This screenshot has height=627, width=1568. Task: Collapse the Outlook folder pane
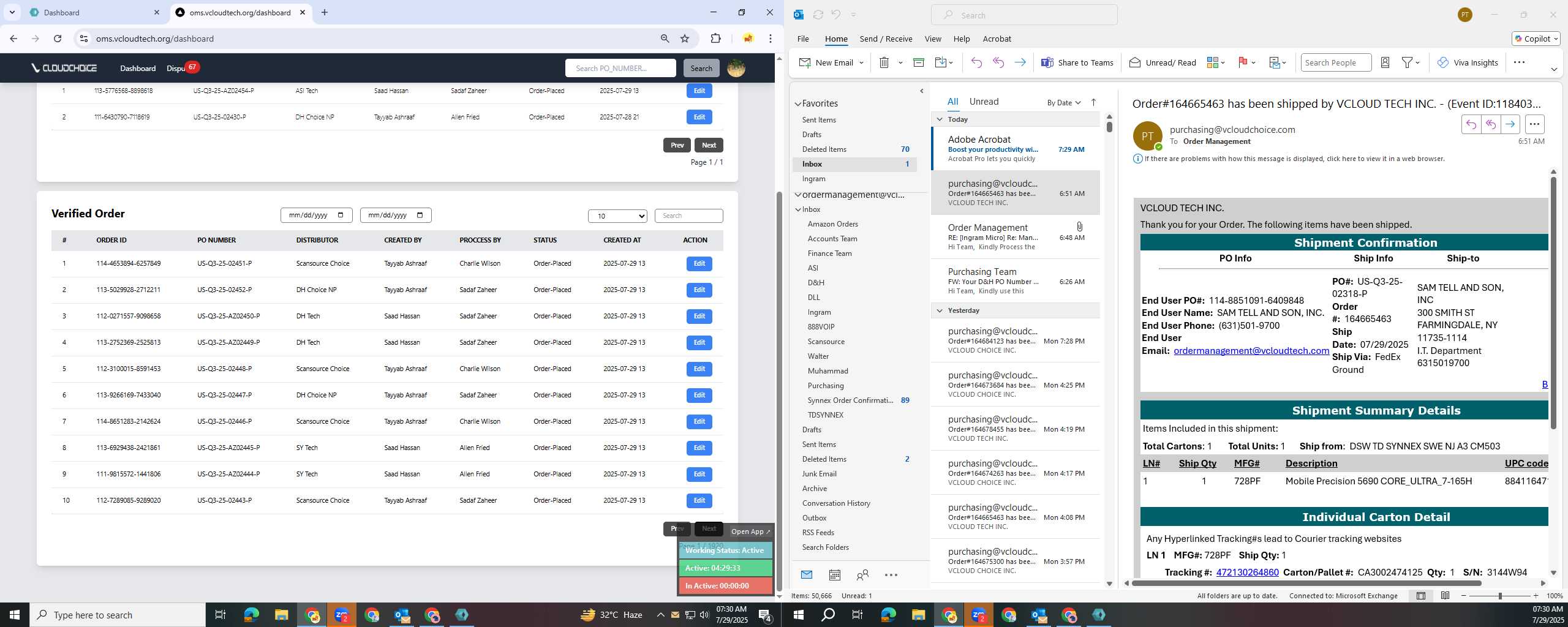coord(921,91)
